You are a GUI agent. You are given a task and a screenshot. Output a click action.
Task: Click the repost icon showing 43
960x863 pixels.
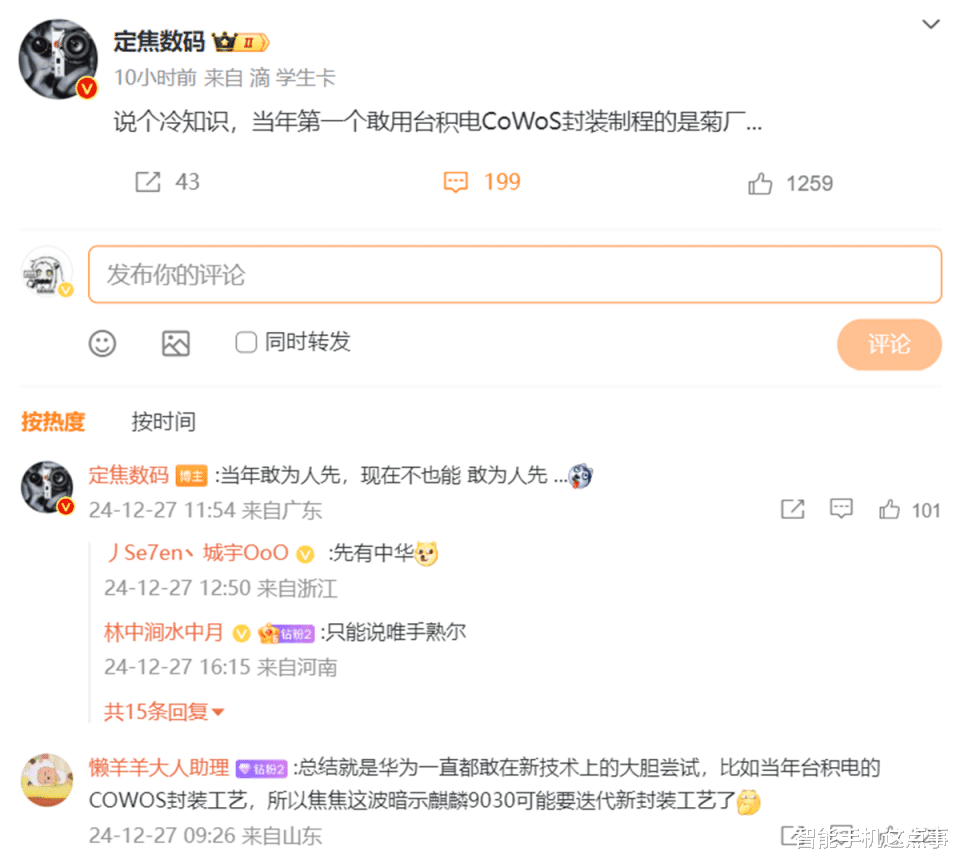pos(148,182)
